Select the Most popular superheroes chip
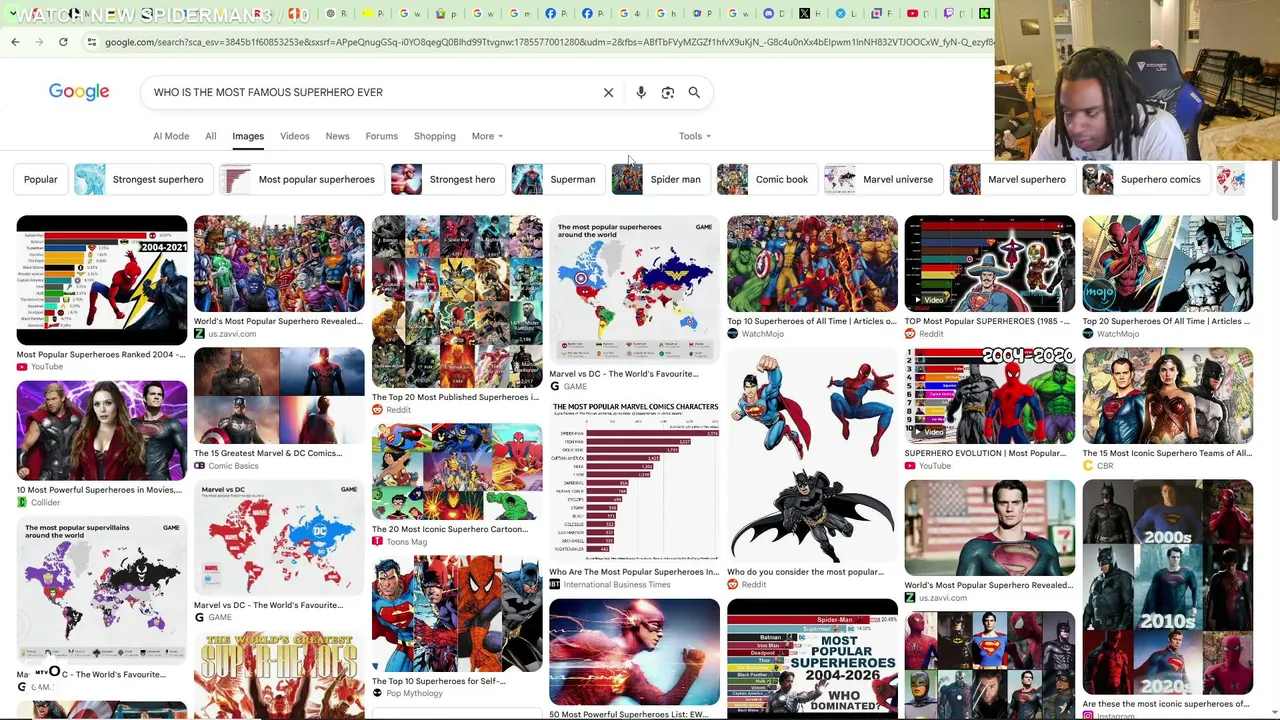1280x720 pixels. [x=300, y=180]
